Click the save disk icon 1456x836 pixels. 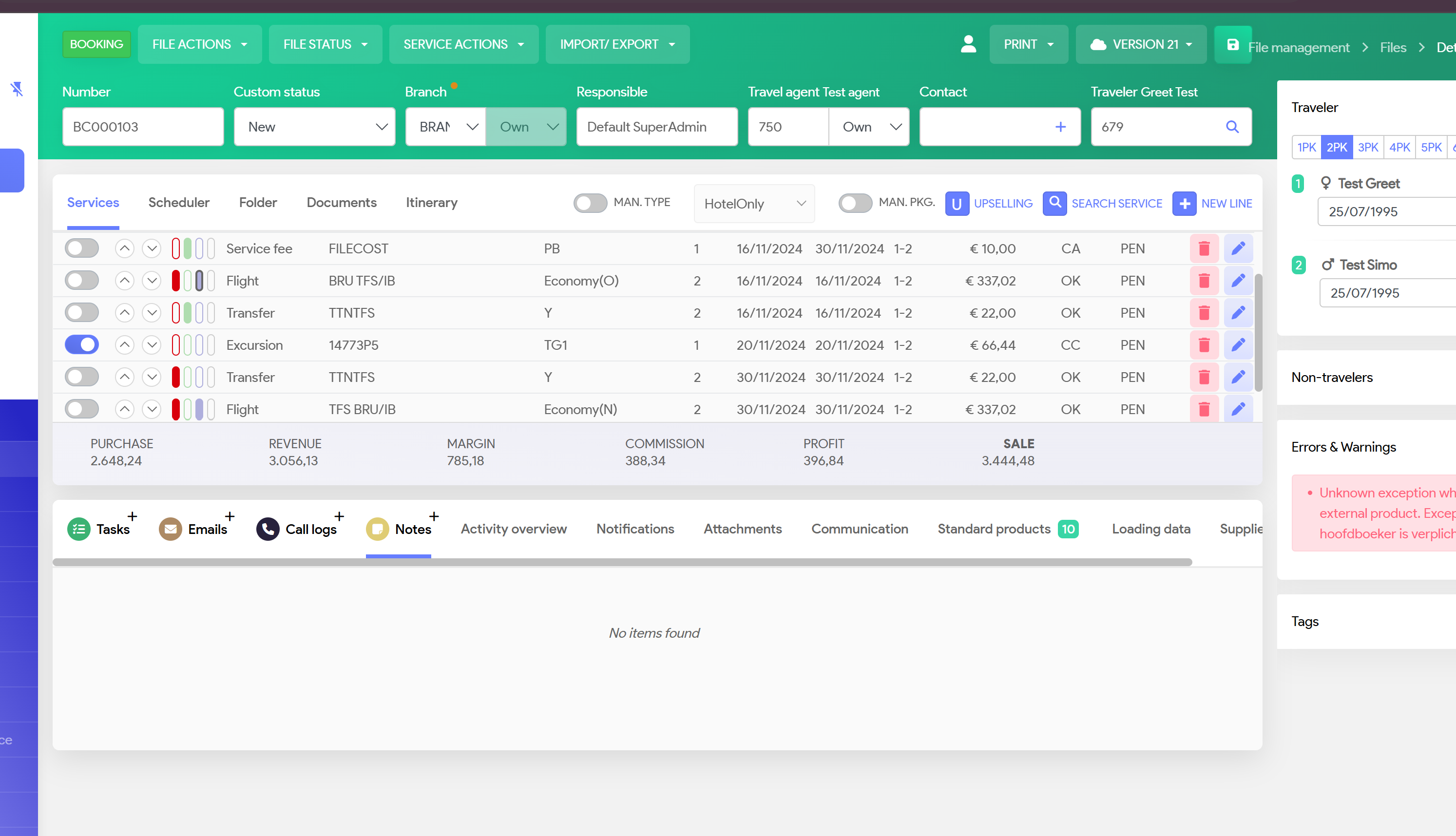[1232, 45]
